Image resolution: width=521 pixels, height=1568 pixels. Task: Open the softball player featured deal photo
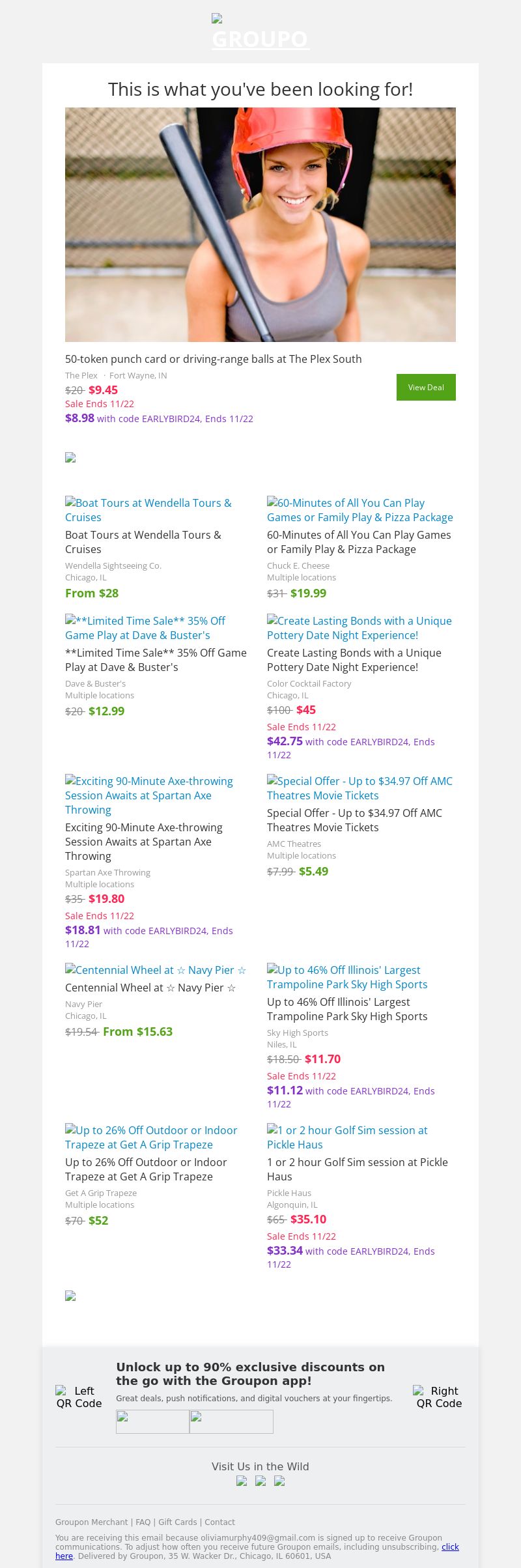click(x=260, y=224)
